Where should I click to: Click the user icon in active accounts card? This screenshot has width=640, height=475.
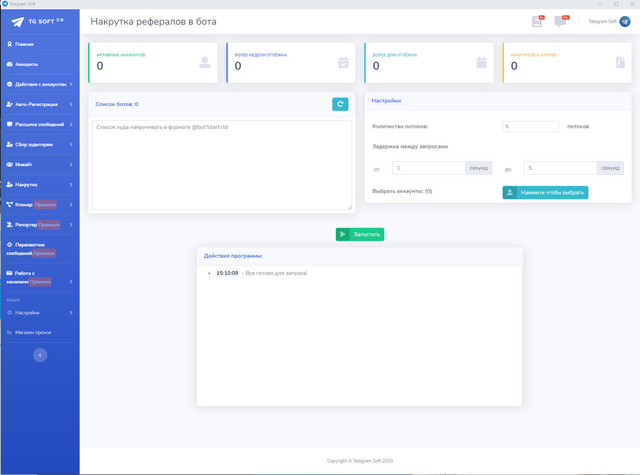tap(204, 62)
